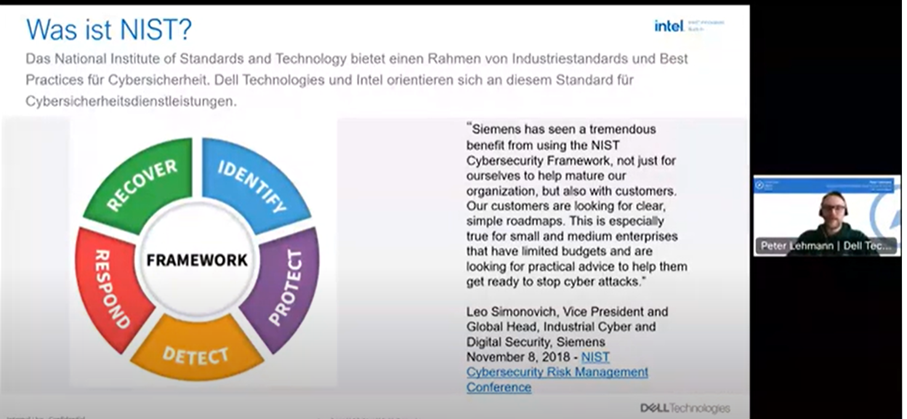
Task: Click the "Was ist NIST?" slide title
Action: tap(109, 30)
